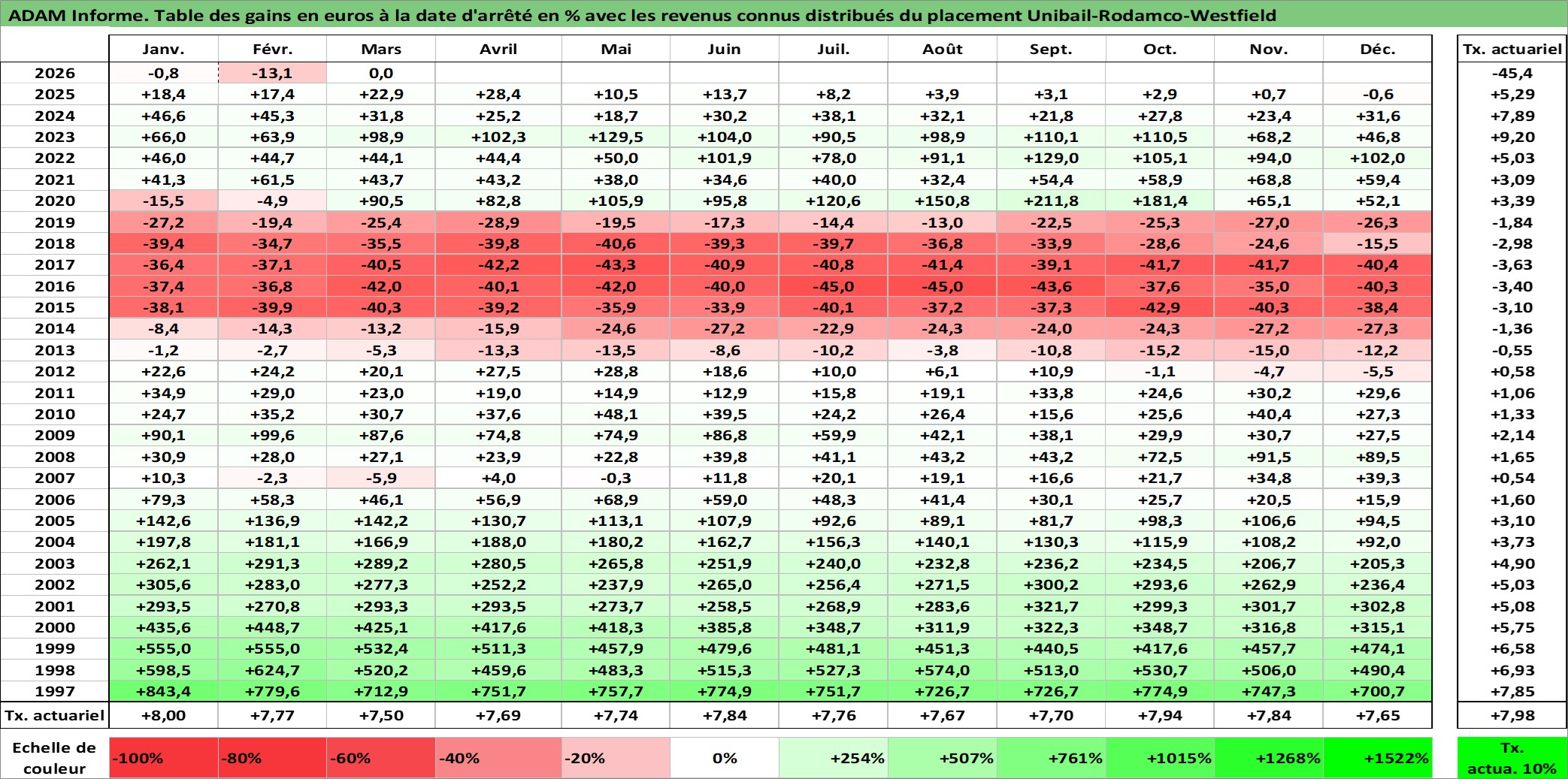The width and height of the screenshot is (1568, 779).
Task: Select the +700,7 cell in 1997 row
Action: click(x=1378, y=691)
